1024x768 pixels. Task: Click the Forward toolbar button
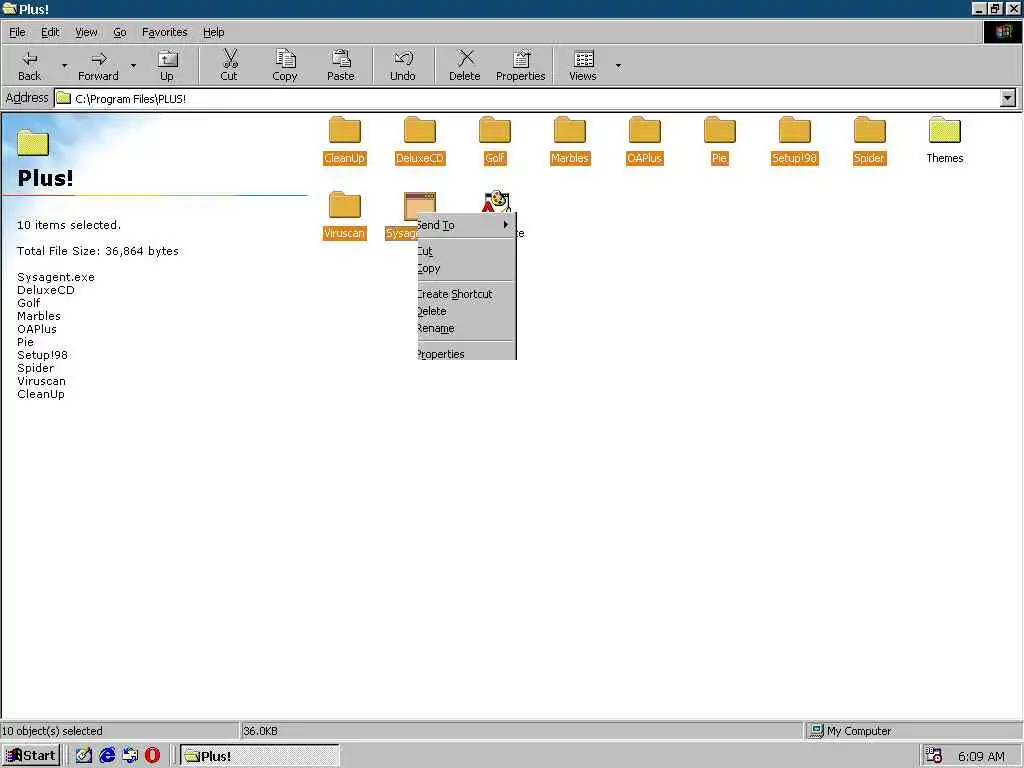99,65
